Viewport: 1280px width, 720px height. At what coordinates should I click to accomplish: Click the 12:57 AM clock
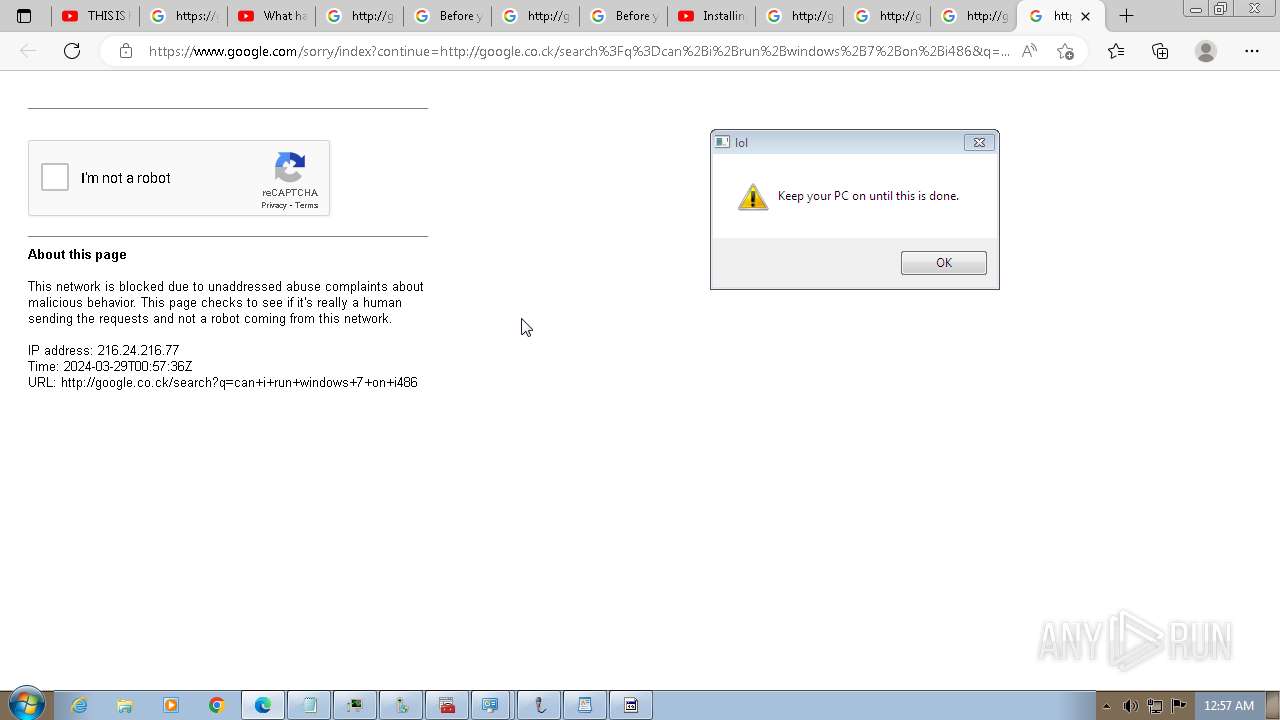point(1229,705)
